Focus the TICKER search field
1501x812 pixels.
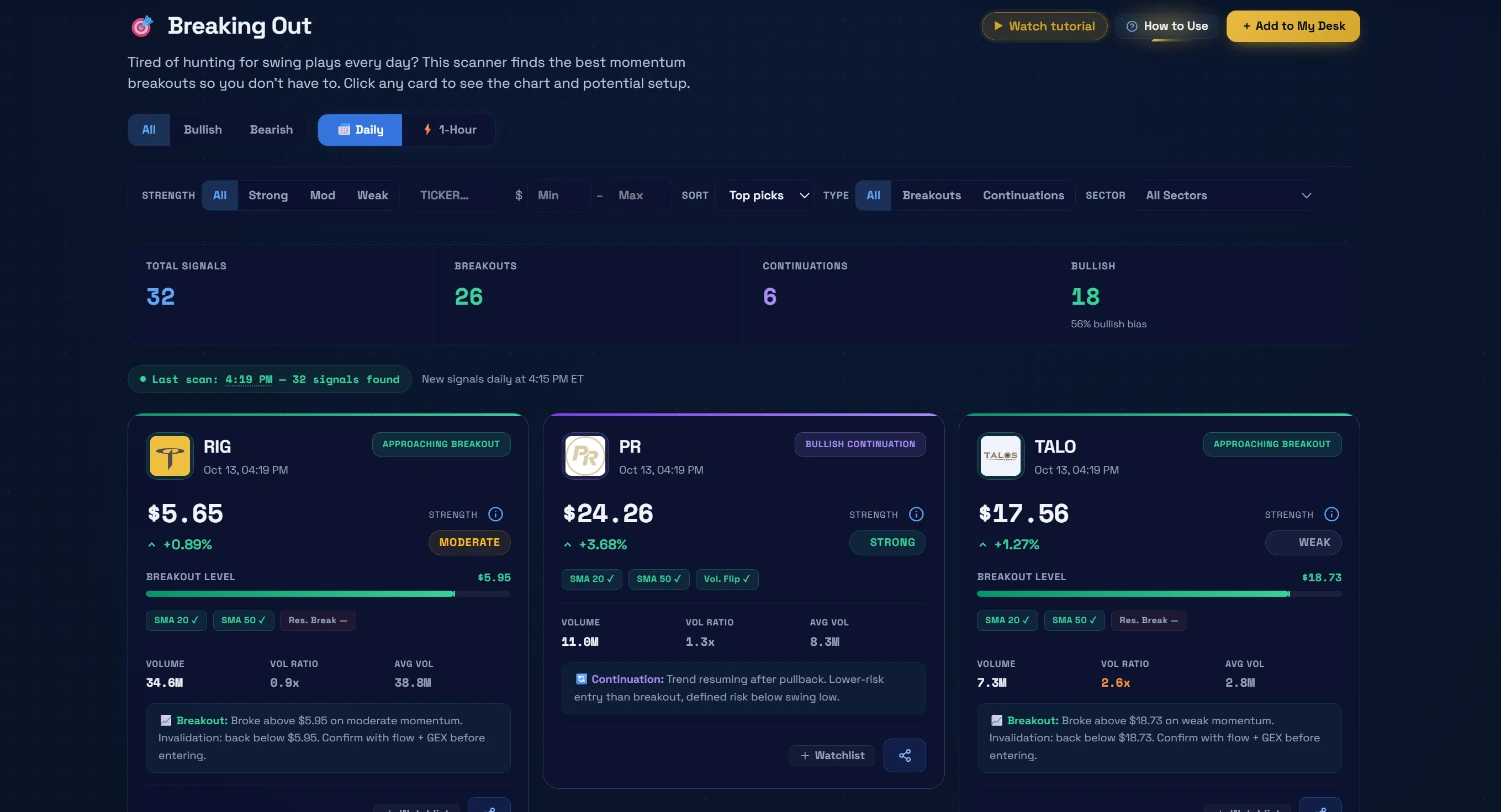click(x=456, y=195)
